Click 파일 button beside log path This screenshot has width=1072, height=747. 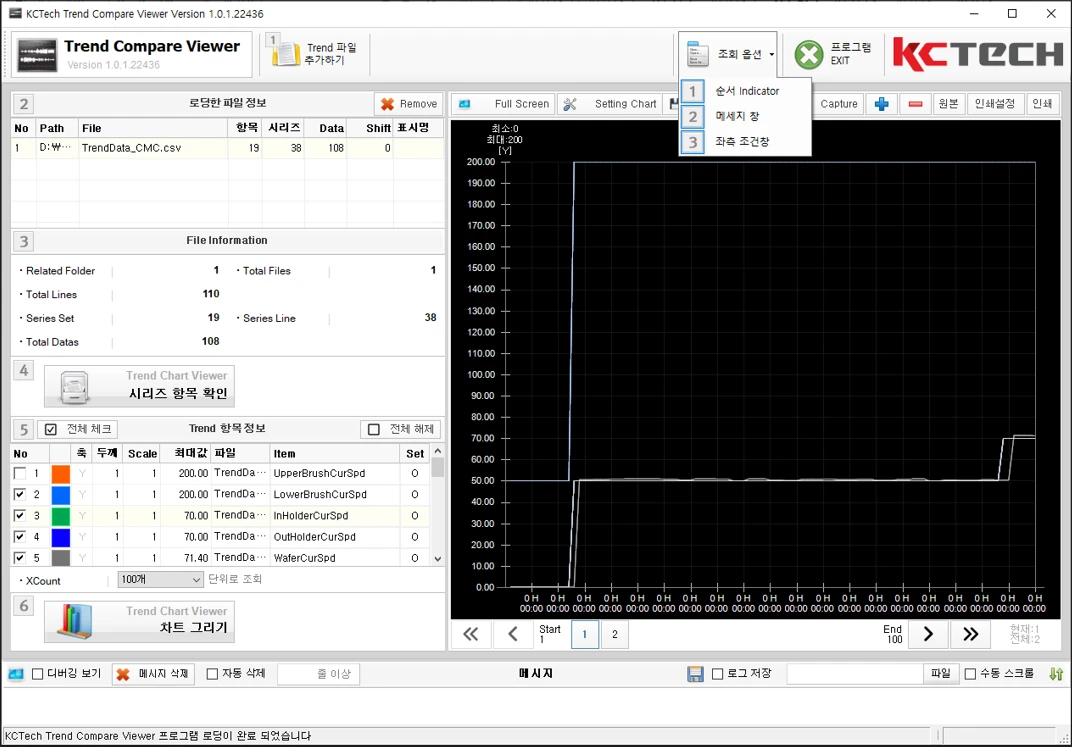pyautogui.click(x=941, y=674)
